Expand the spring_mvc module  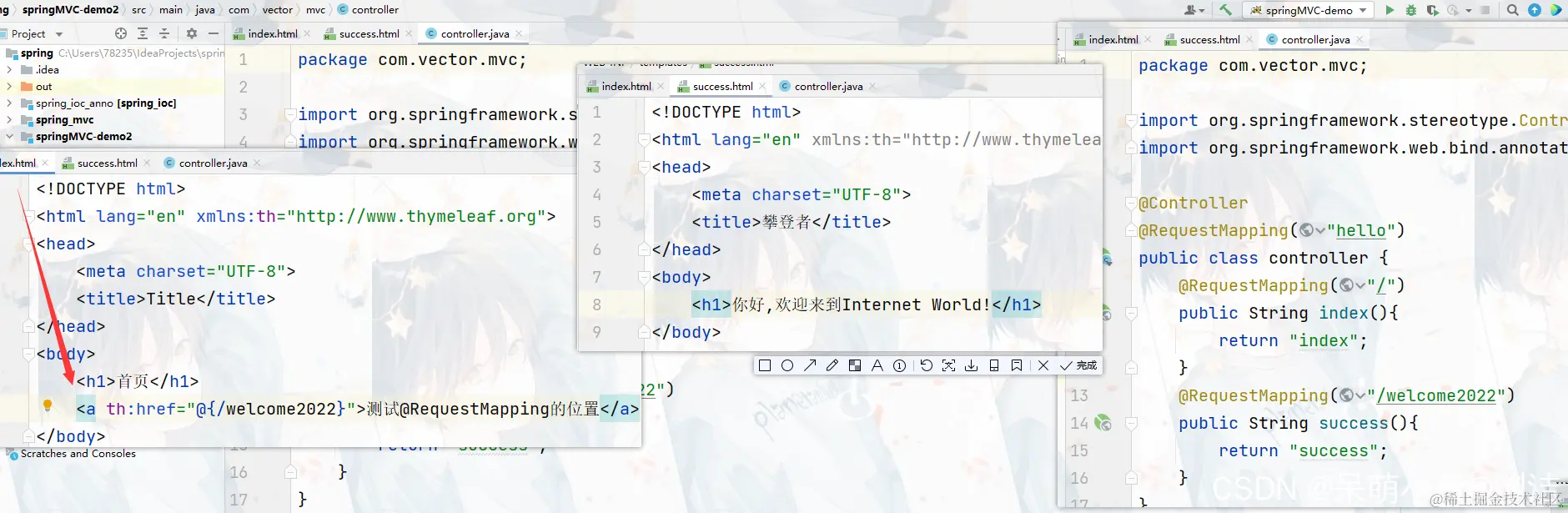coord(9,120)
